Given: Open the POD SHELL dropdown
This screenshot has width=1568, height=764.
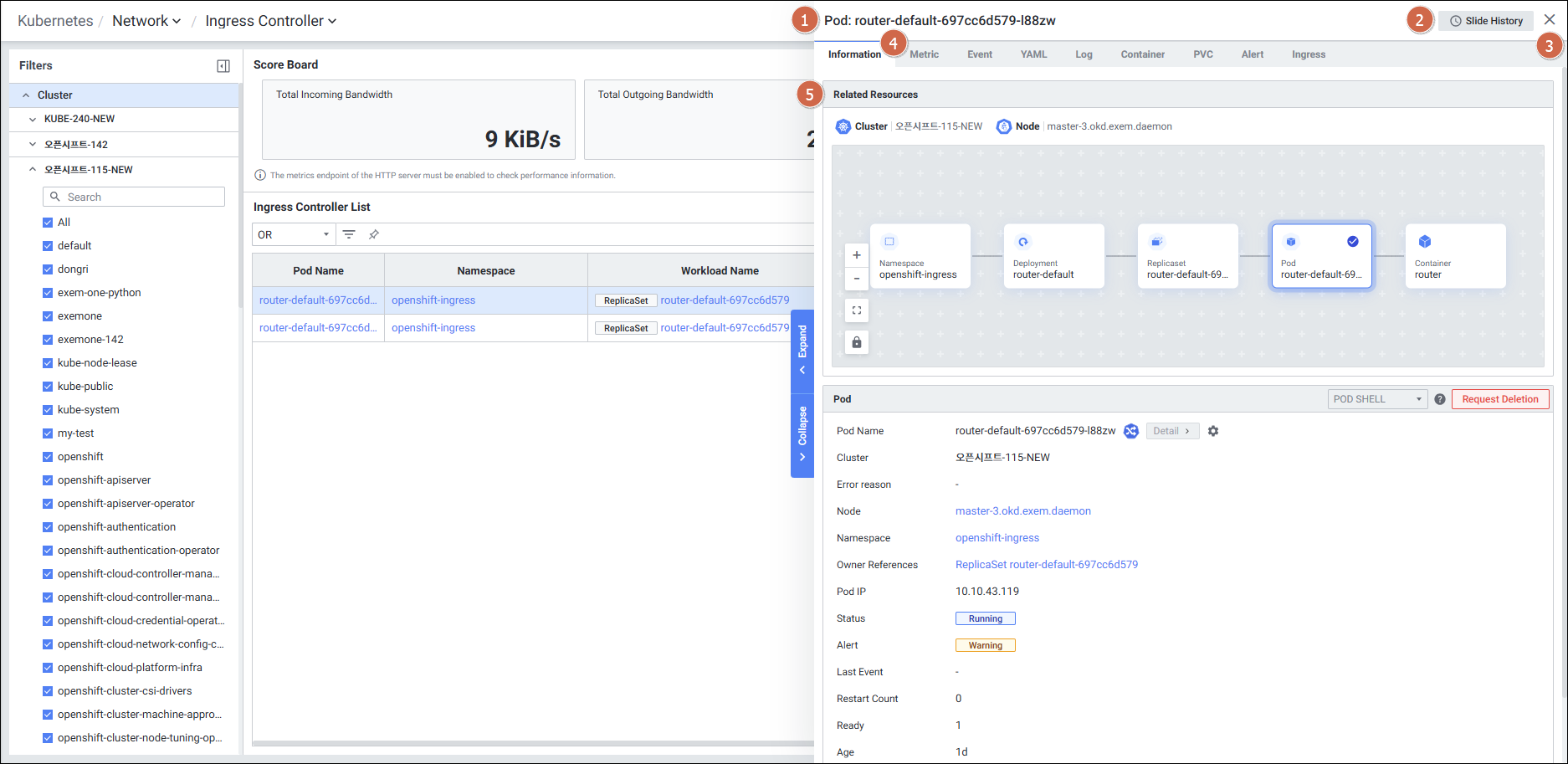Looking at the screenshot, I should point(1376,399).
